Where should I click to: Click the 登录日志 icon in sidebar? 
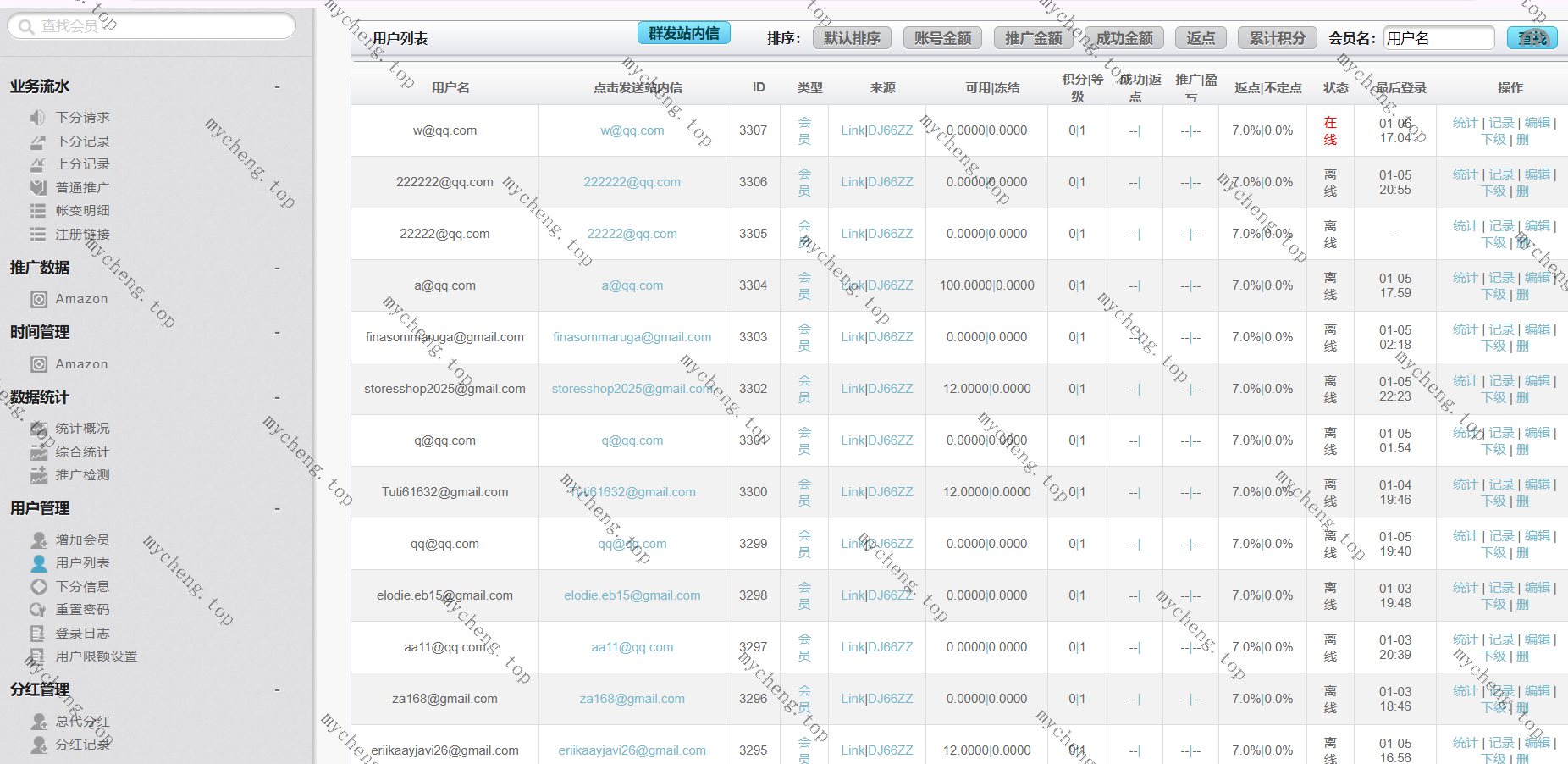[38, 634]
